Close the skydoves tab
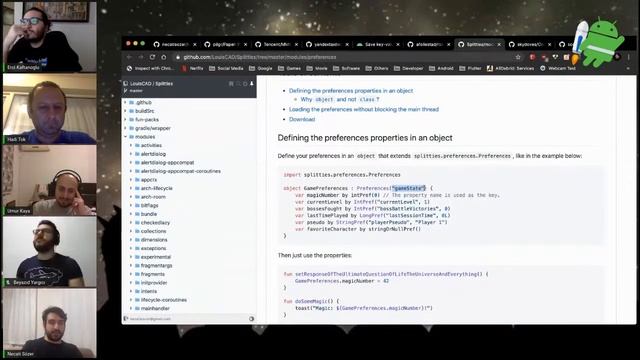The width and height of the screenshot is (640, 360). (x=549, y=44)
